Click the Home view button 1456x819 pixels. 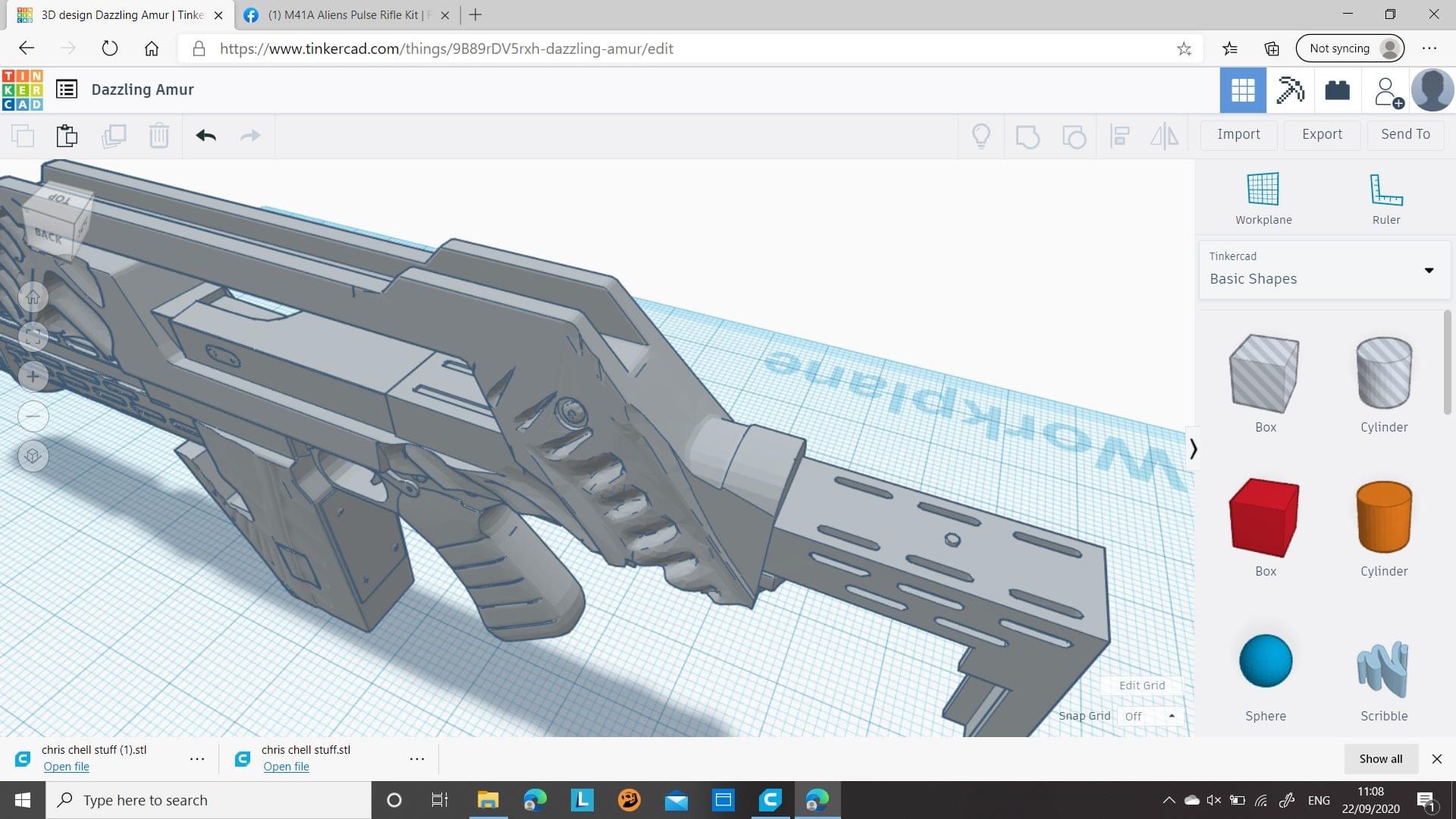[33, 297]
